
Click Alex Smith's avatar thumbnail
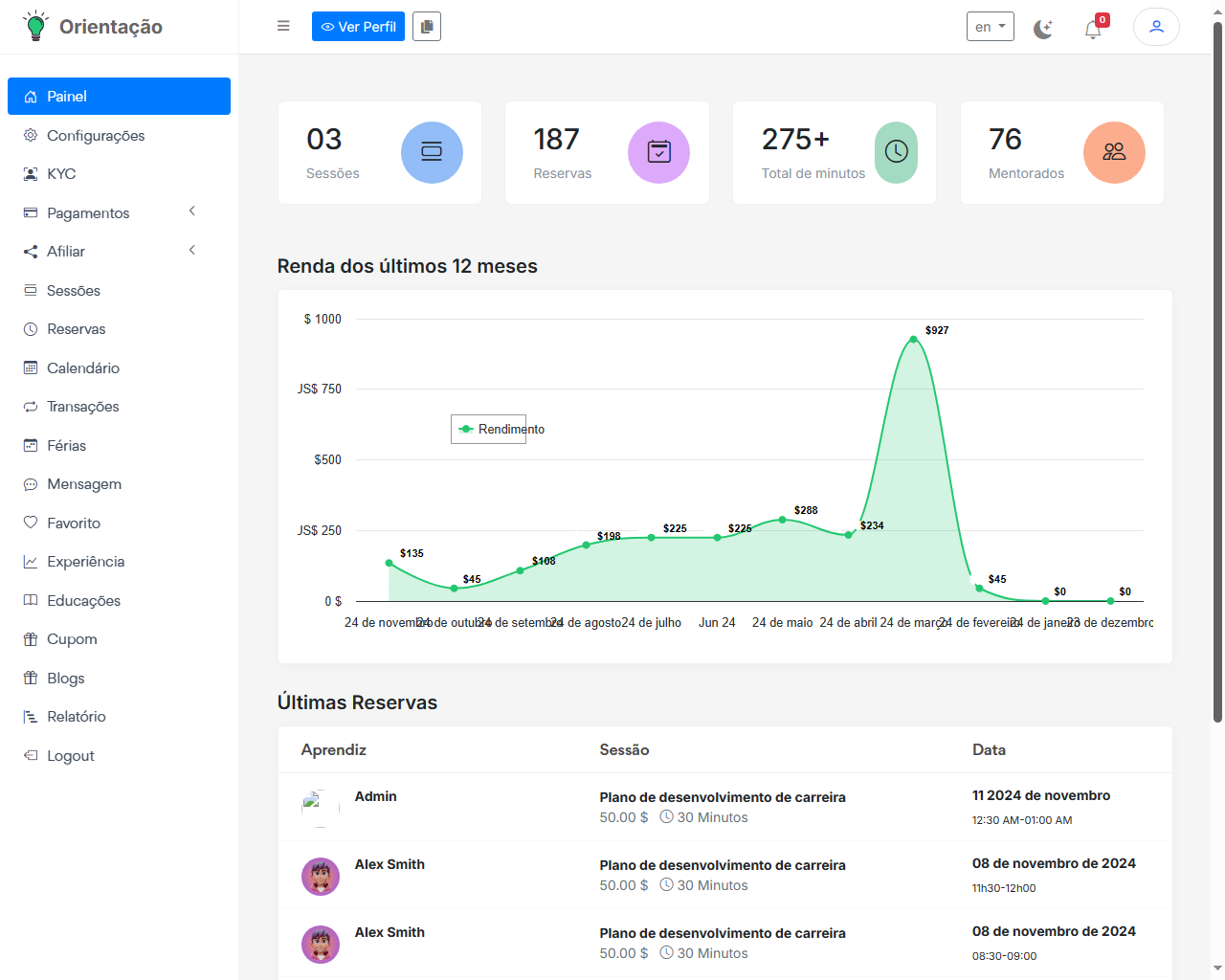321,877
